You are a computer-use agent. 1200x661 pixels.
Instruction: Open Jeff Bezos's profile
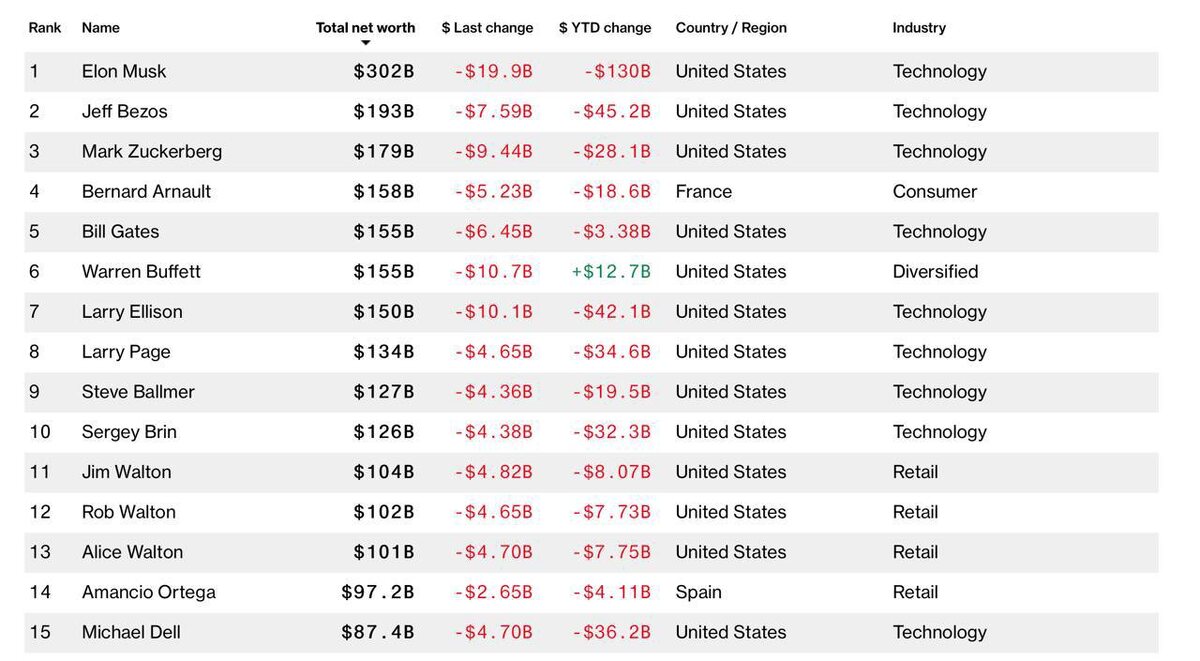point(124,112)
